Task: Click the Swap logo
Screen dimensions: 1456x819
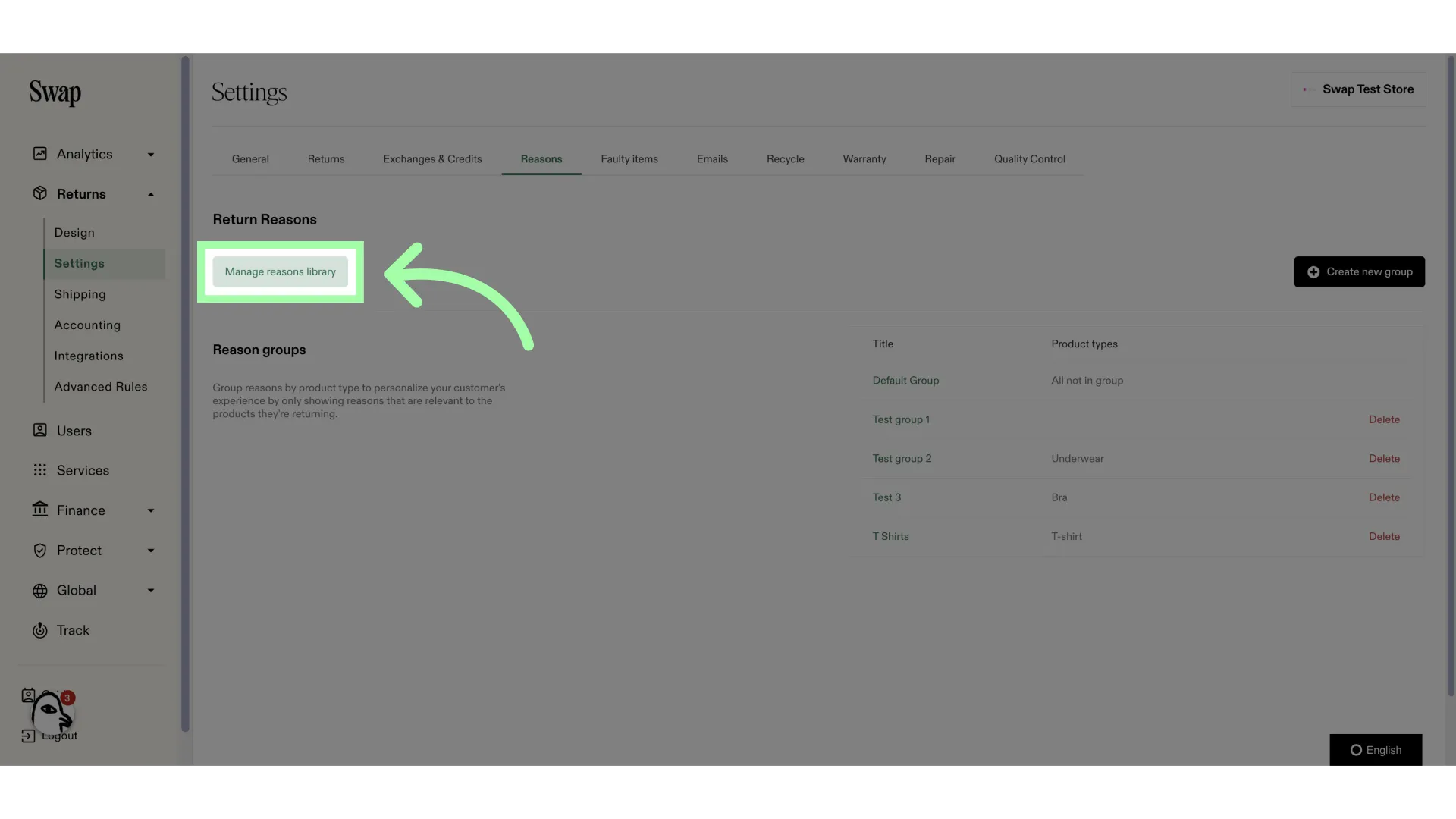Action: [55, 93]
